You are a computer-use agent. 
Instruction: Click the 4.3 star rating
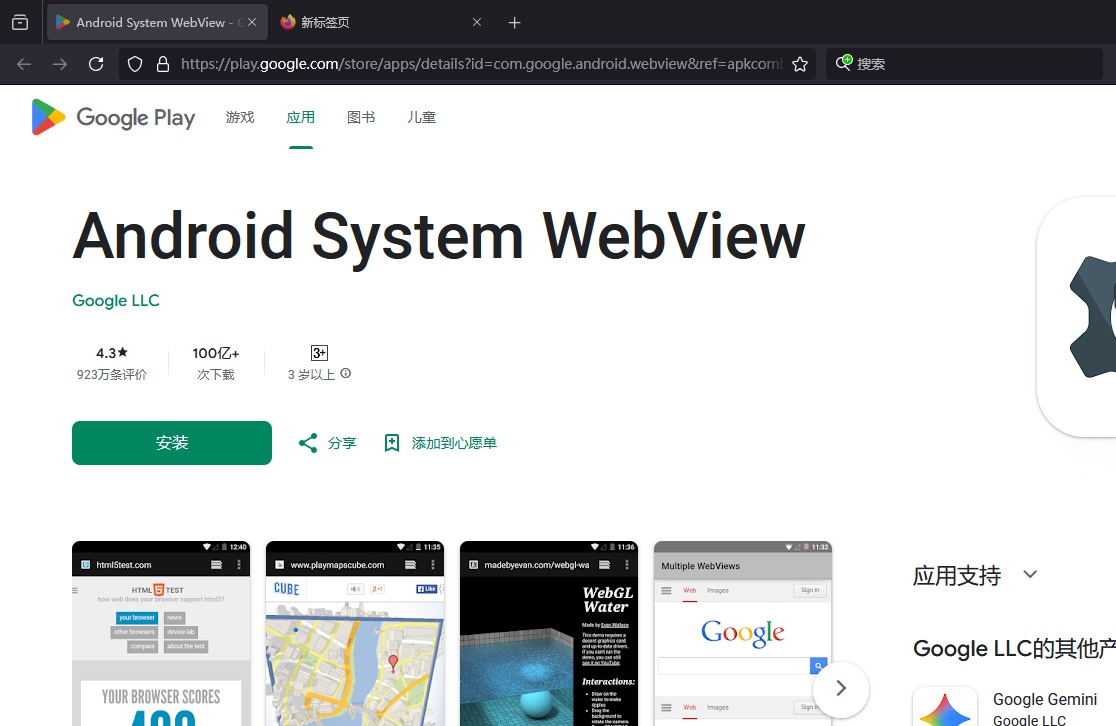click(x=112, y=353)
